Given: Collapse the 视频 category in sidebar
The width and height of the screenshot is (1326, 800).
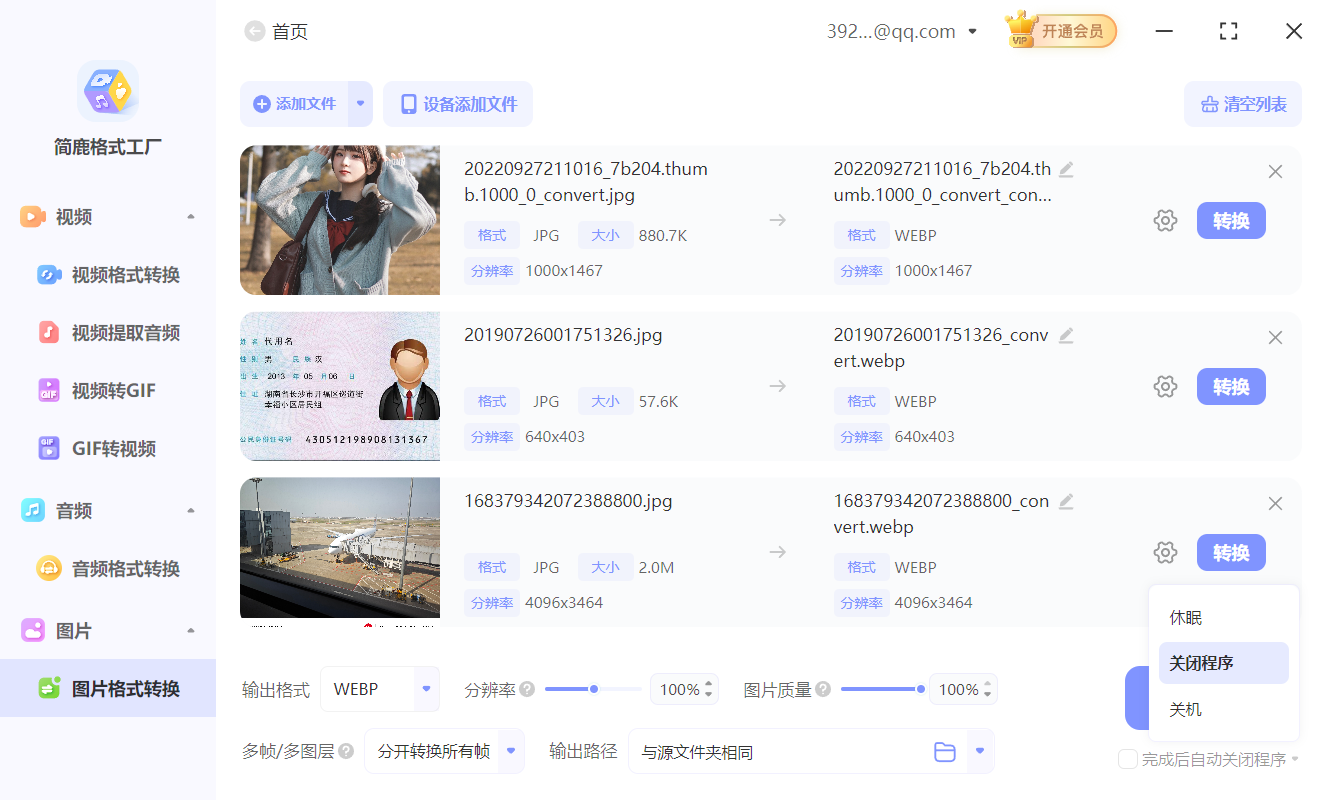Looking at the screenshot, I should [190, 216].
